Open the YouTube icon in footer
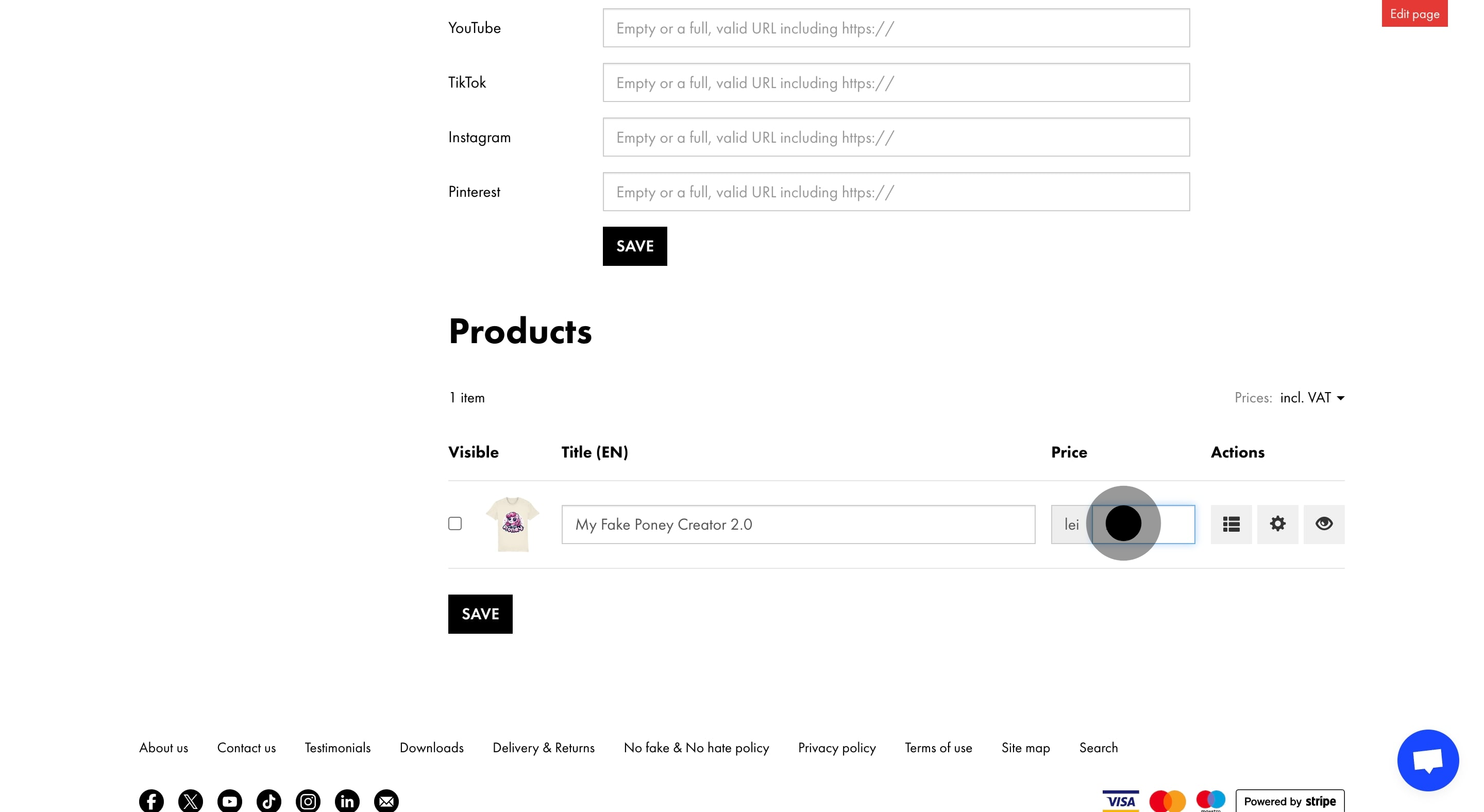This screenshot has width=1484, height=812. pos(229,801)
